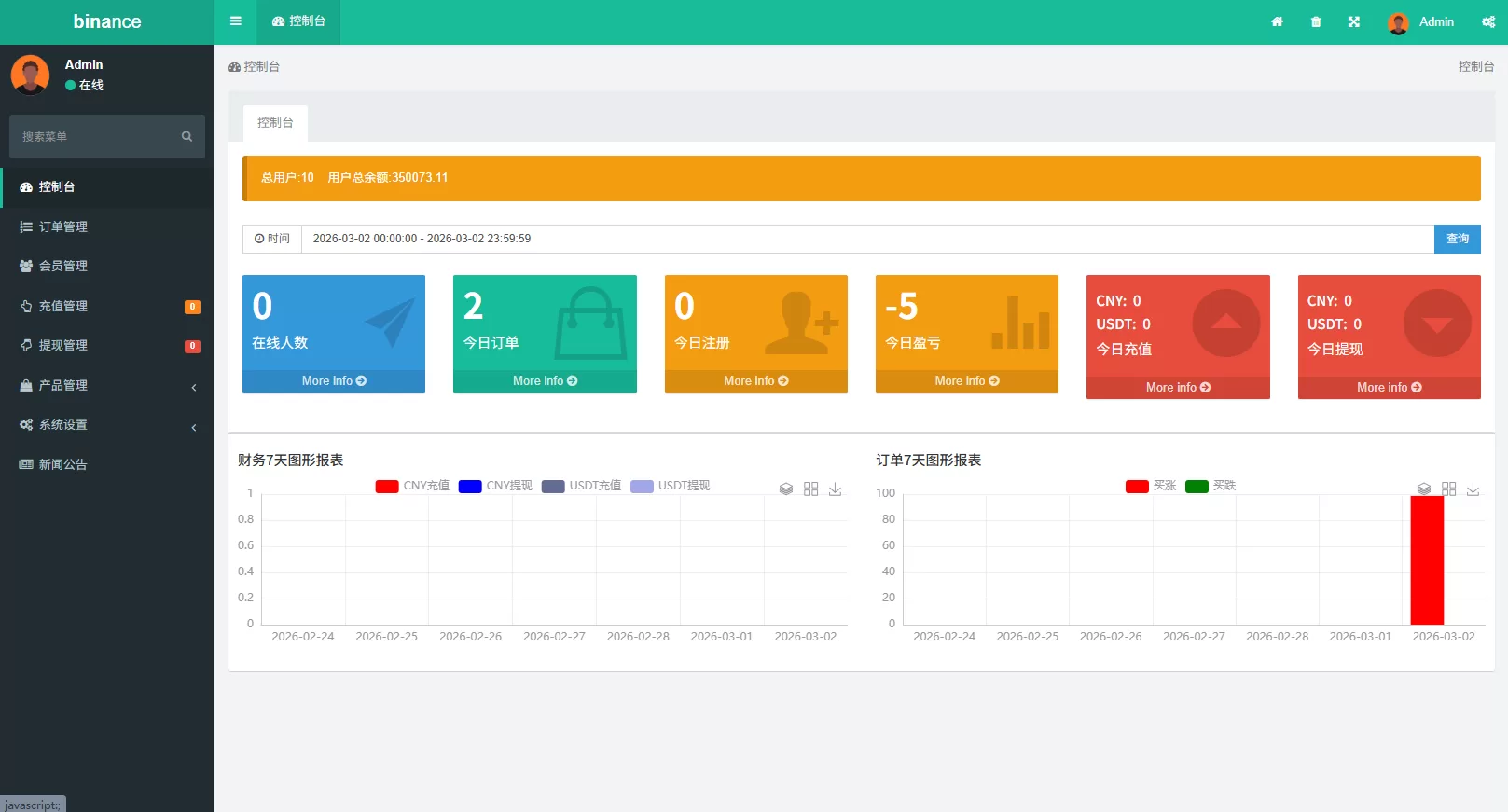Screen dimensions: 1508x812
Task: Click the hamburger sidebar toggle icon
Action: coord(235,21)
